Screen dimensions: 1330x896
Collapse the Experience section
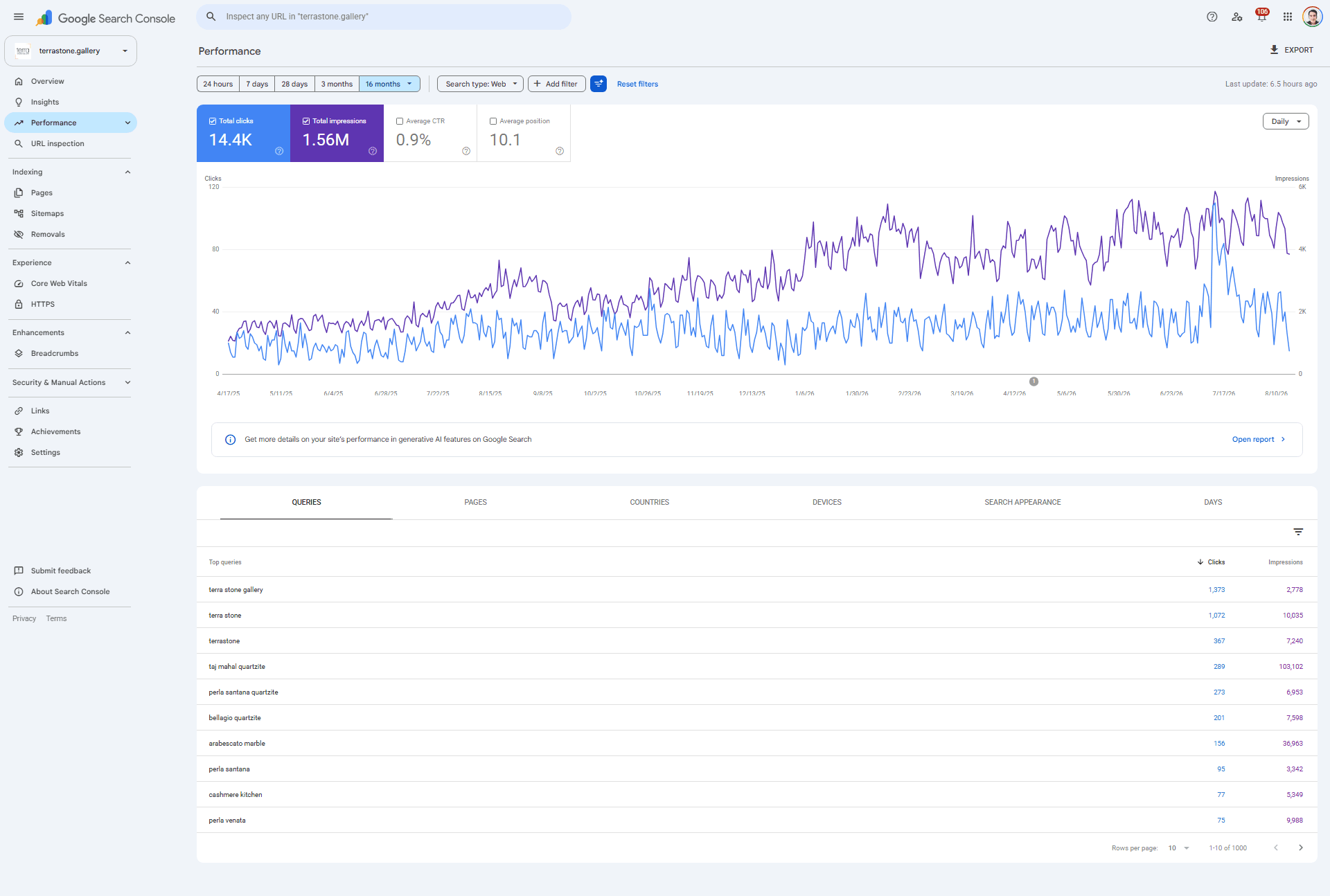[127, 263]
